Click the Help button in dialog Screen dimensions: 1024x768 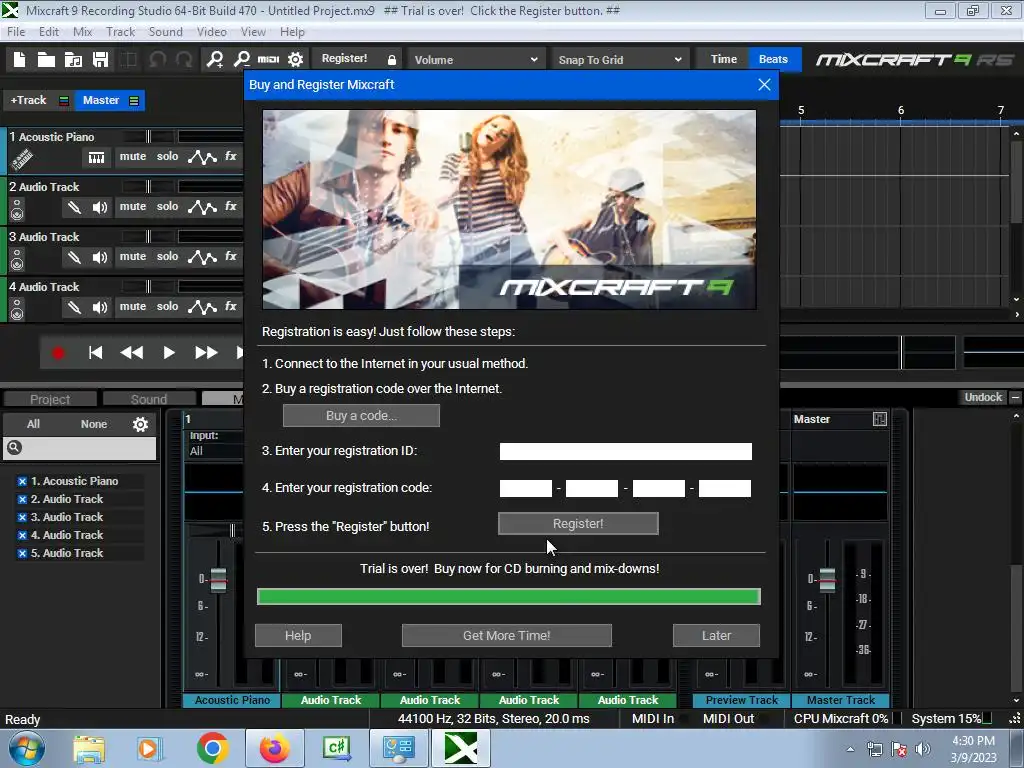coord(298,635)
